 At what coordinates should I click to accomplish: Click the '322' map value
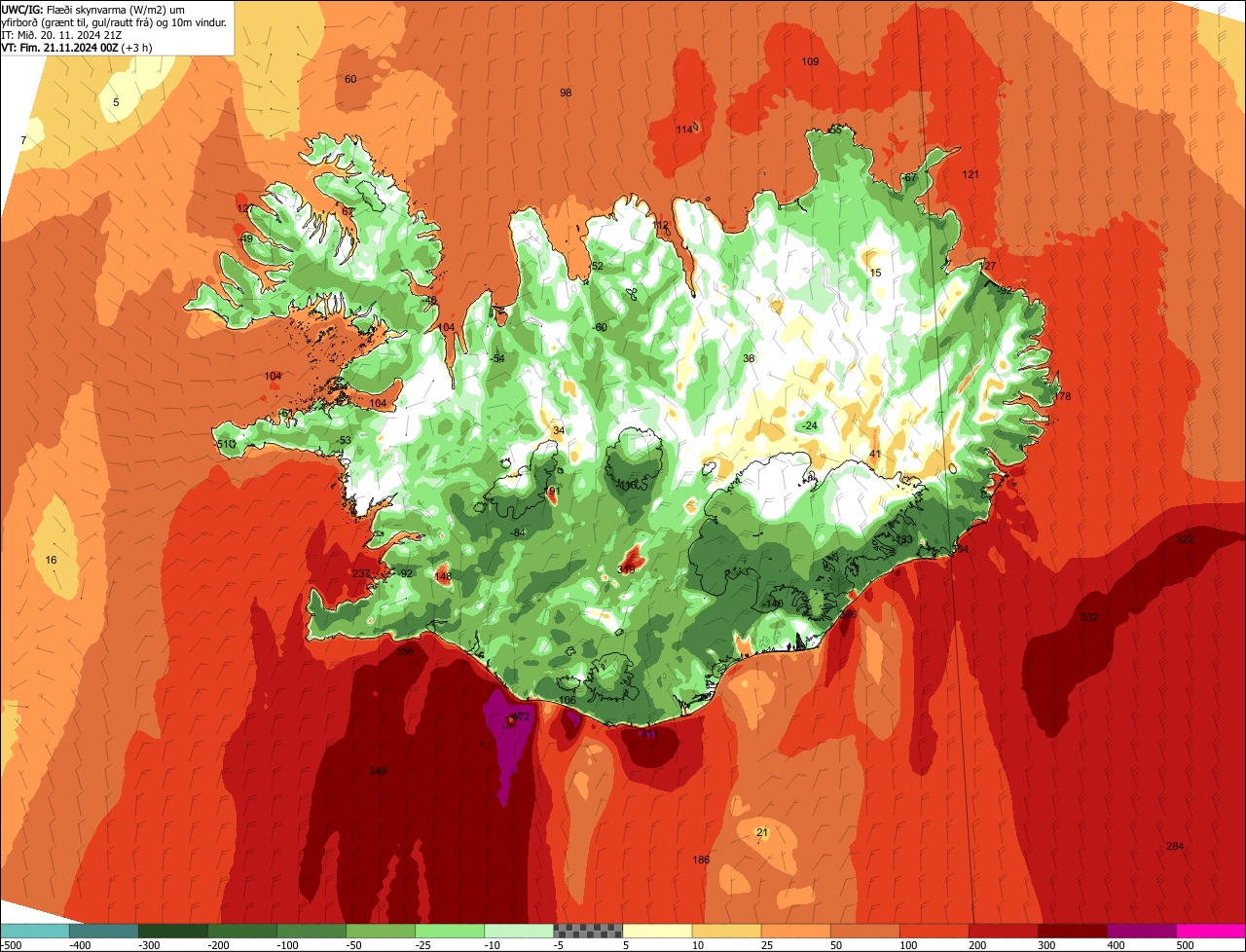tap(1185, 539)
